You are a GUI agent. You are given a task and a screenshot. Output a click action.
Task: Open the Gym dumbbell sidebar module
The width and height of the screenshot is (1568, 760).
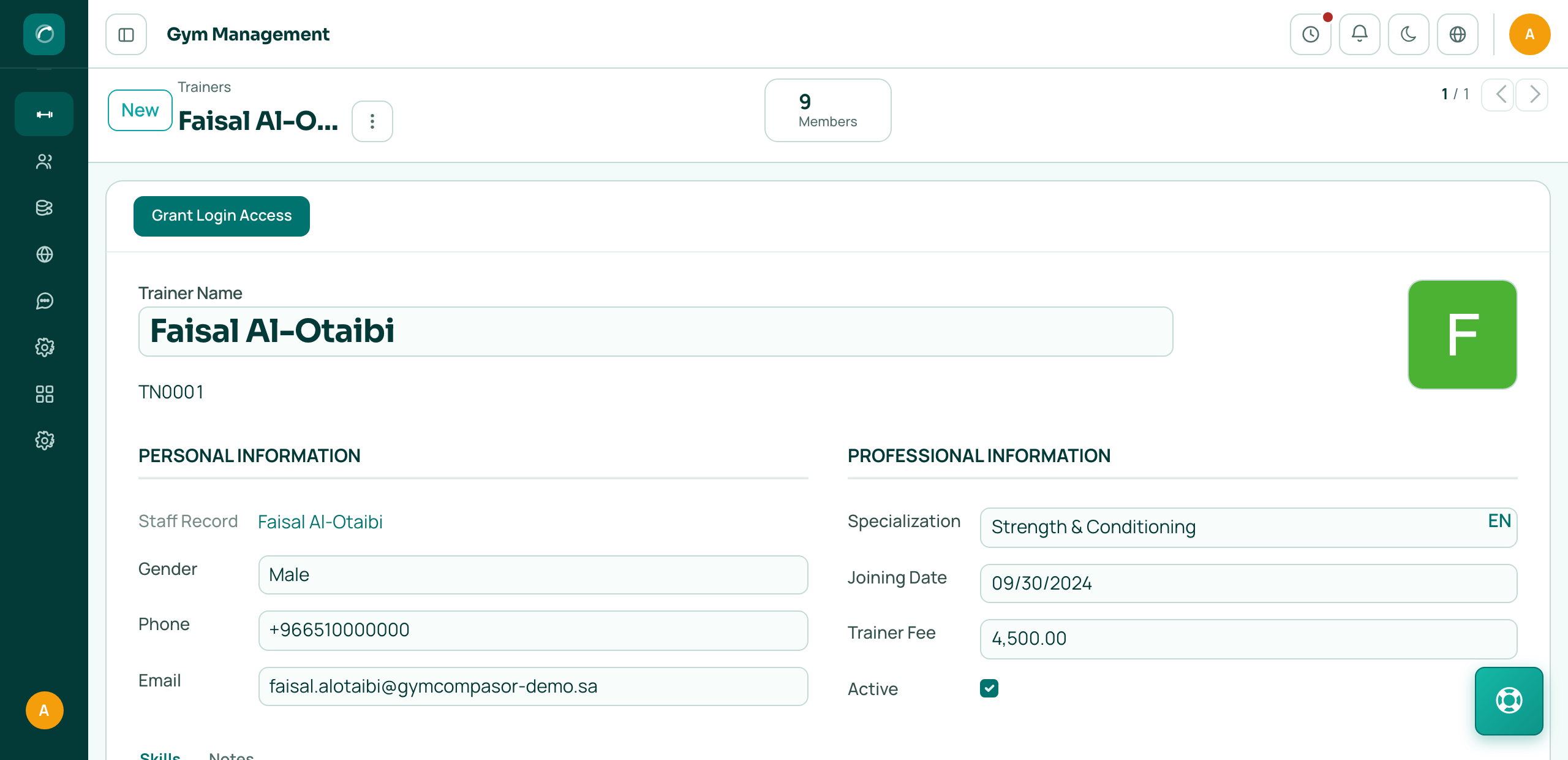coord(44,114)
